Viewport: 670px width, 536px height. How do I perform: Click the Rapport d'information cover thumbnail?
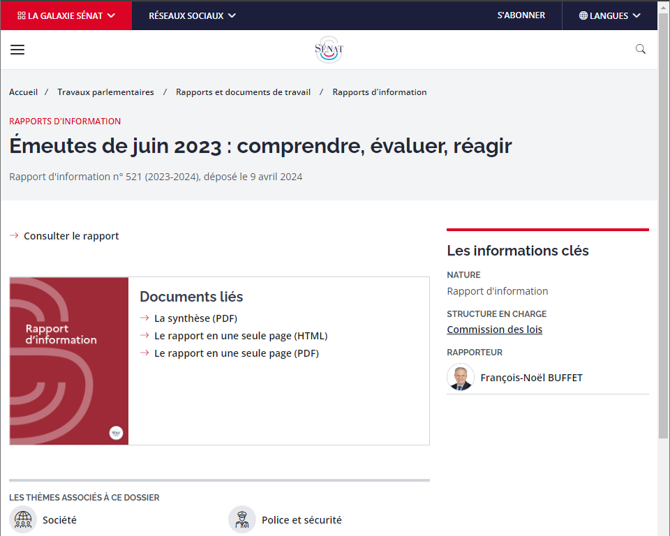[69, 361]
